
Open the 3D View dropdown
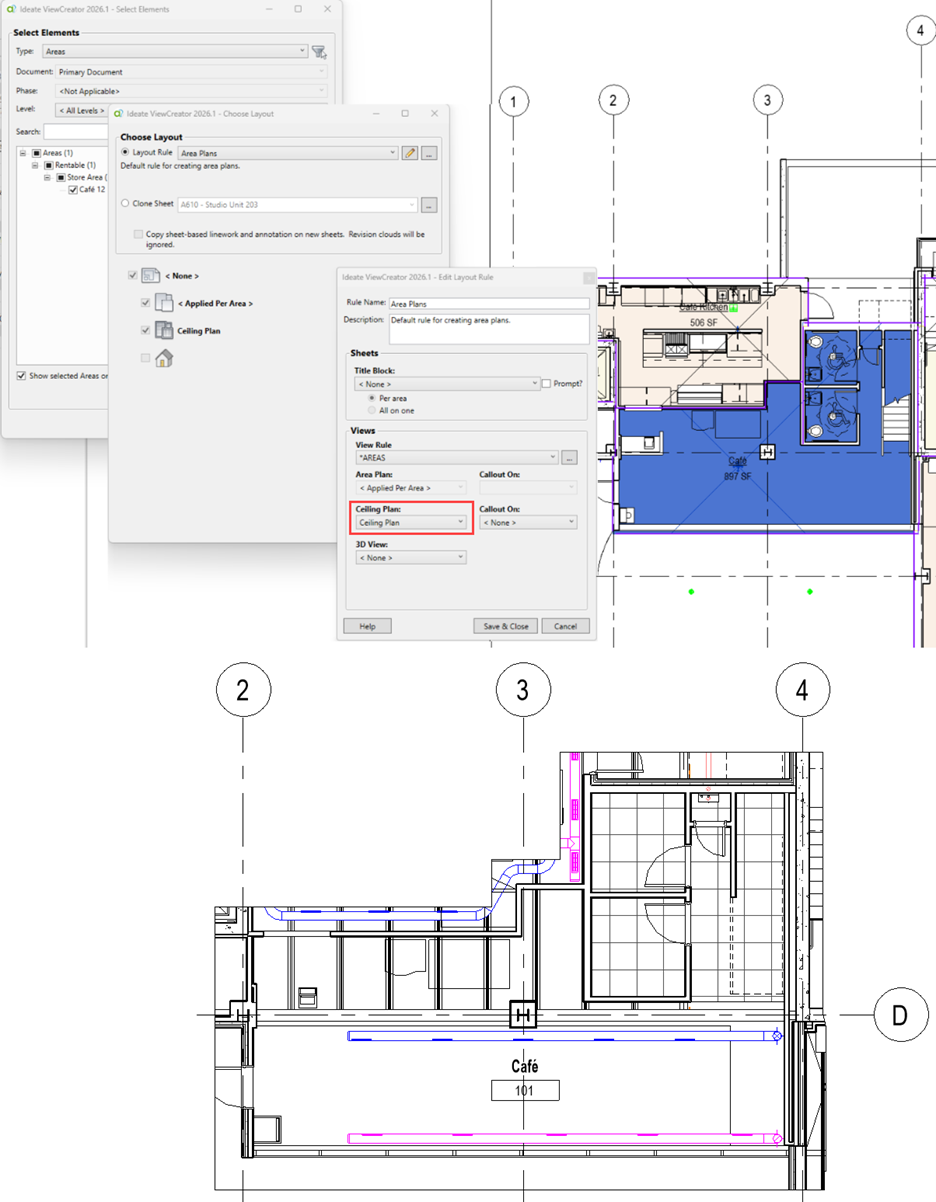(x=411, y=557)
